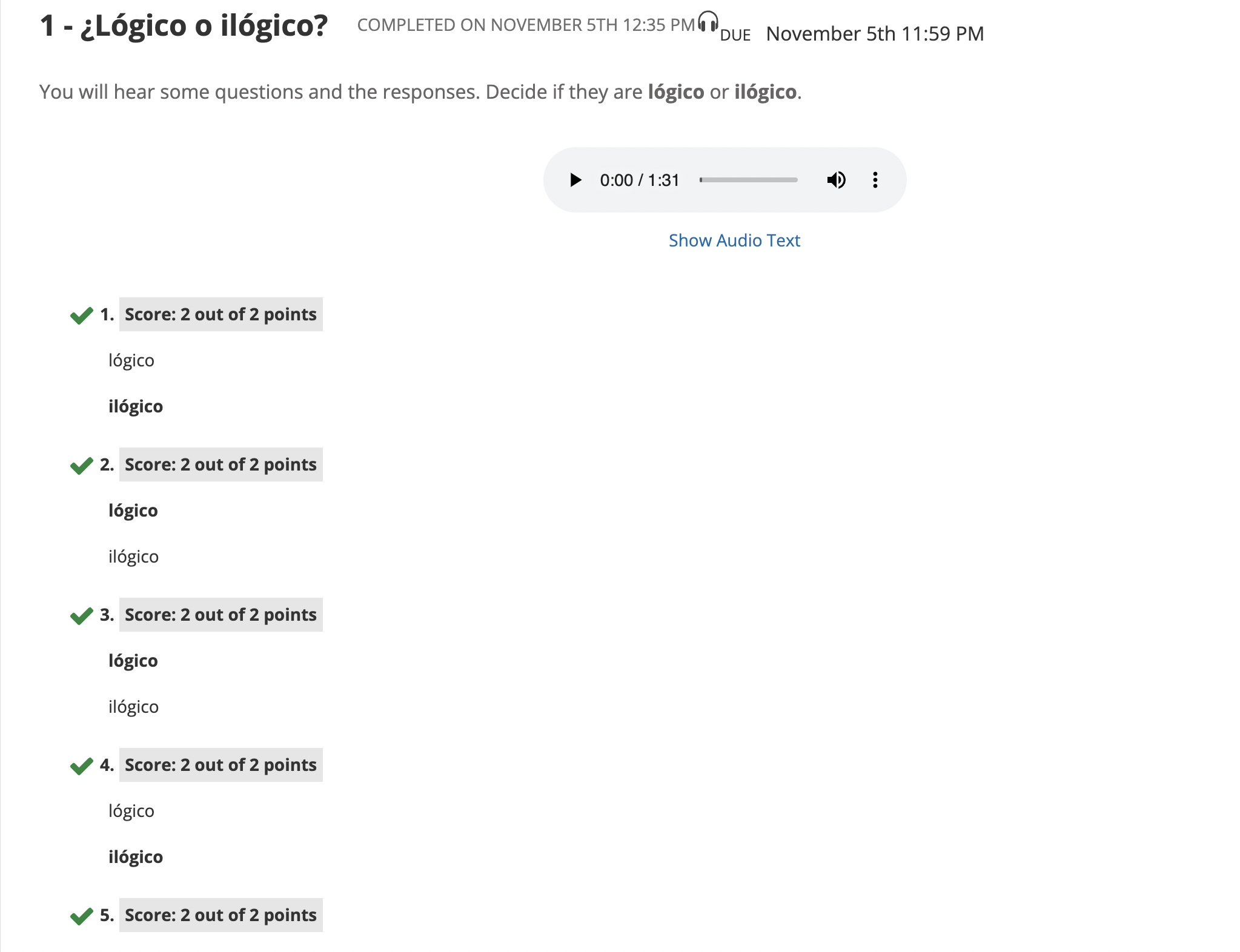Screen dimensions: 1240x952
Task: Pick ilógico for question 3
Action: click(x=134, y=707)
